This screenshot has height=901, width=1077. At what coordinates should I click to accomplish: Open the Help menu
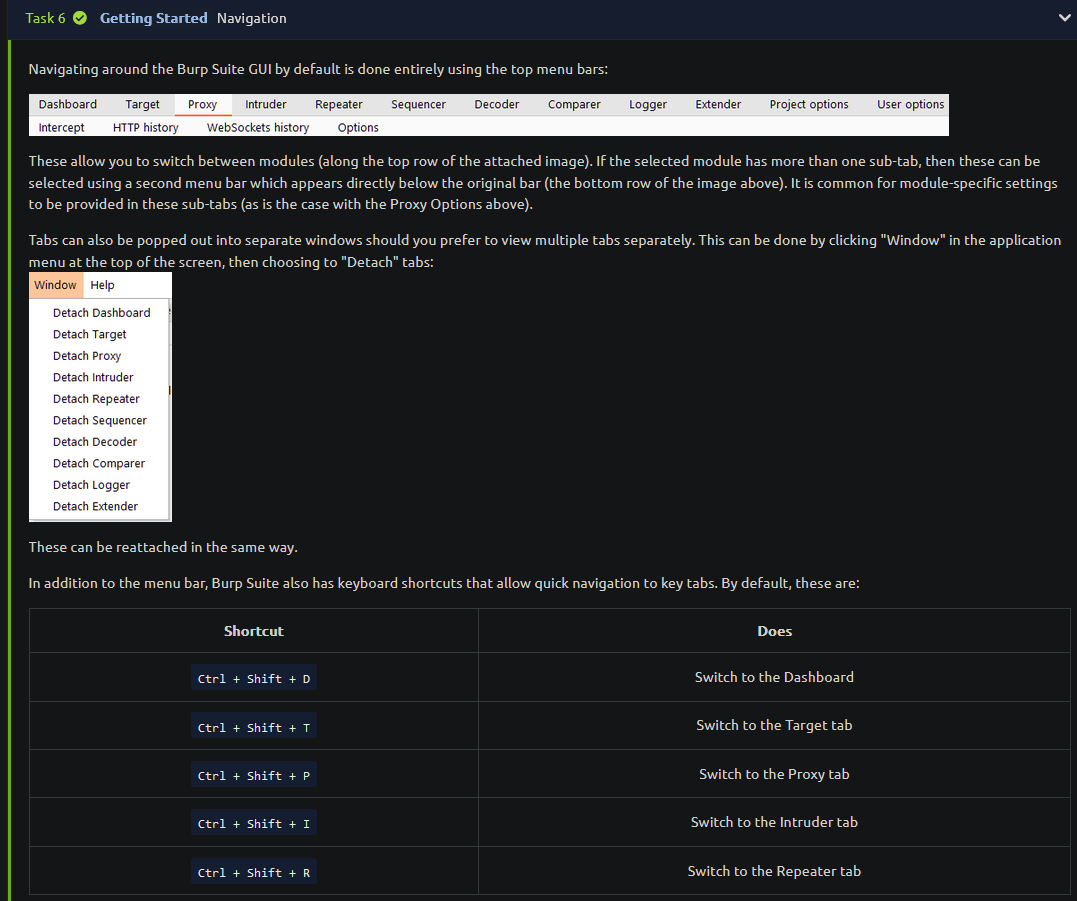point(102,285)
